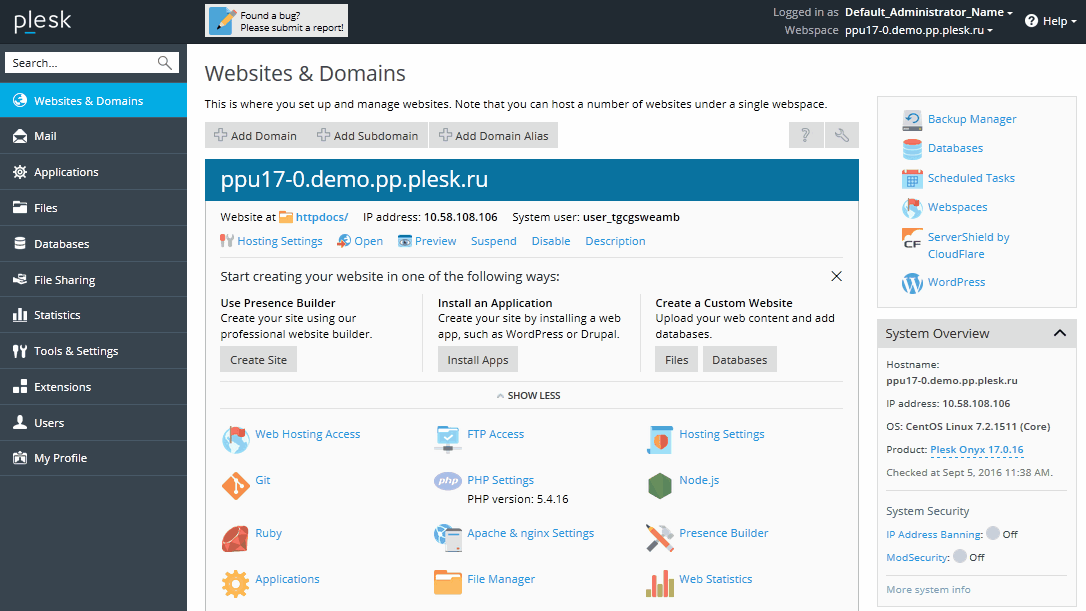1086x611 pixels.
Task: Click the Web Statistics chart icon
Action: click(x=659, y=582)
